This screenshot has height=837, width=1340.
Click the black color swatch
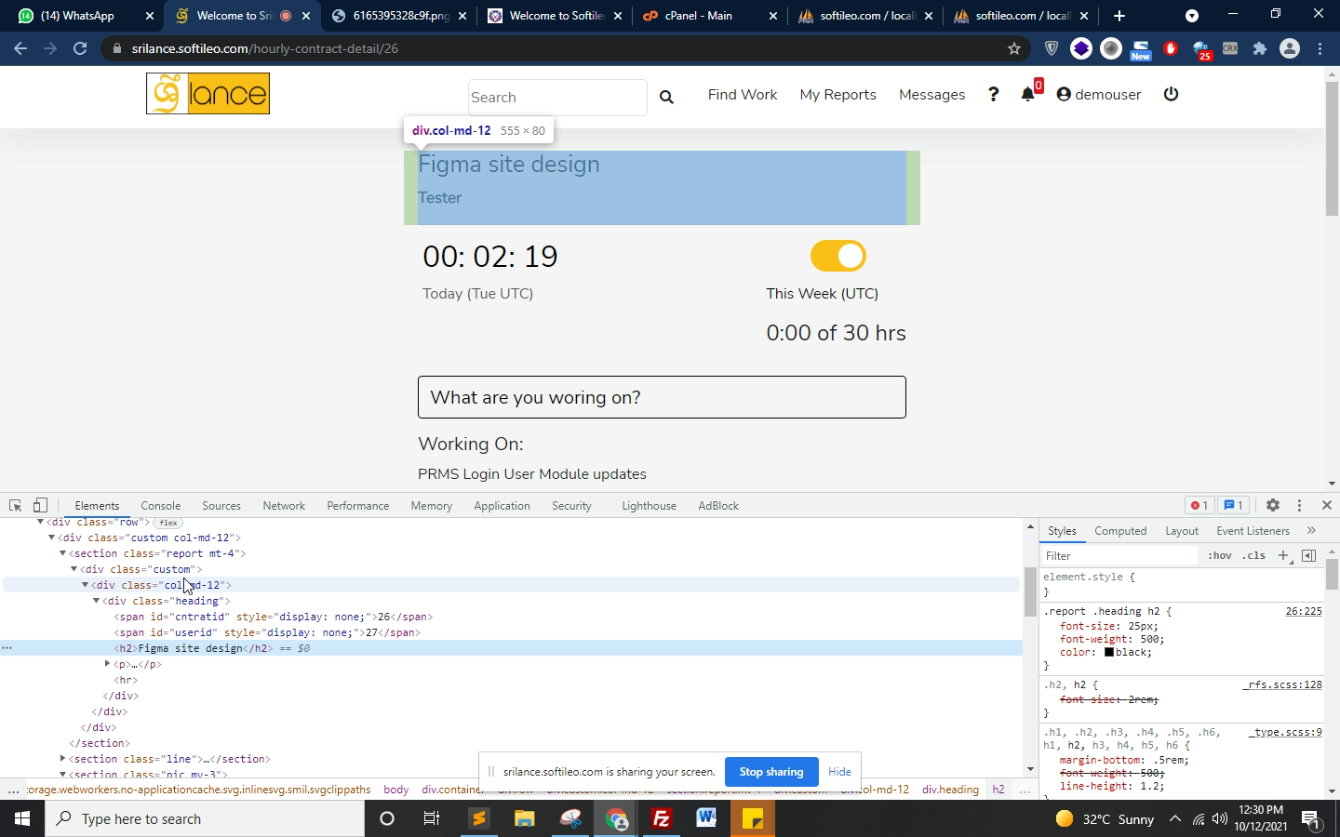[x=1109, y=653]
